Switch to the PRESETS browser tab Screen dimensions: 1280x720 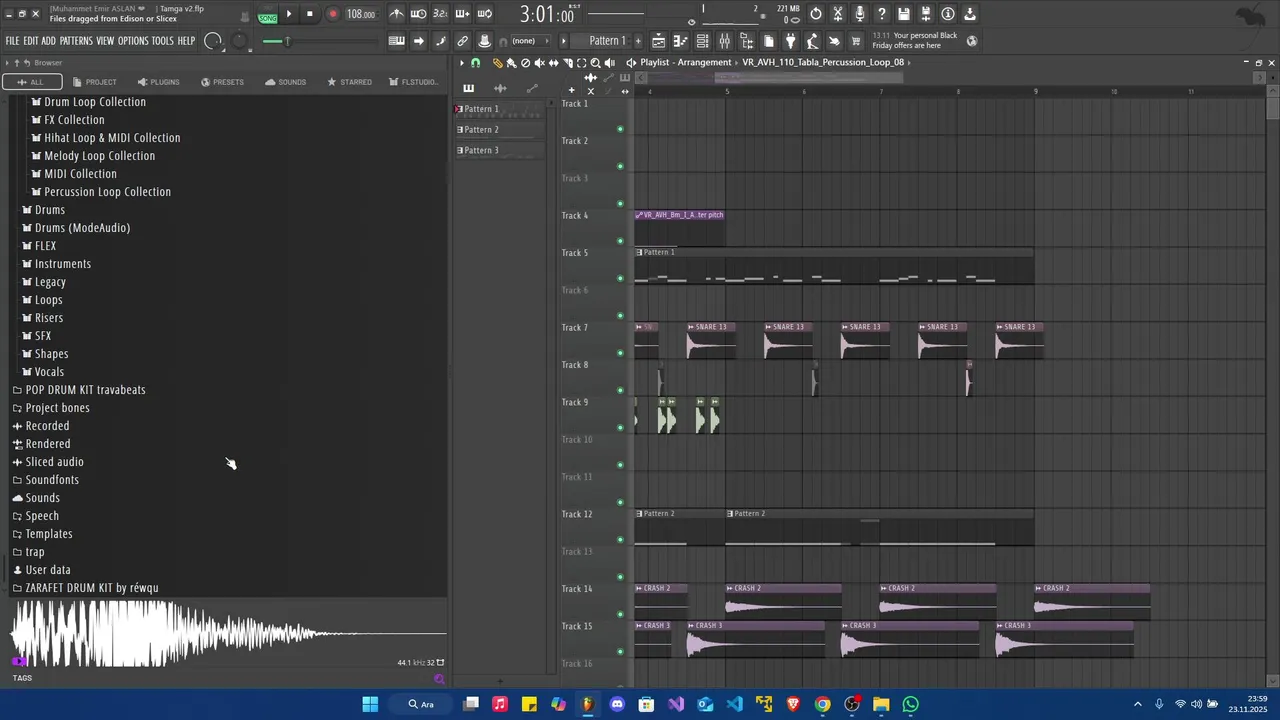click(x=222, y=82)
